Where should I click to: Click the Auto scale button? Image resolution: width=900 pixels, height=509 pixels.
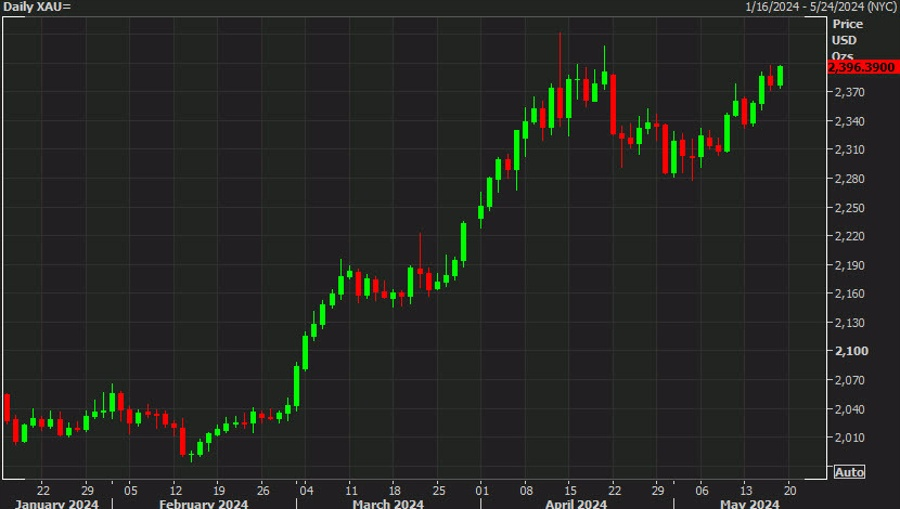coord(849,472)
